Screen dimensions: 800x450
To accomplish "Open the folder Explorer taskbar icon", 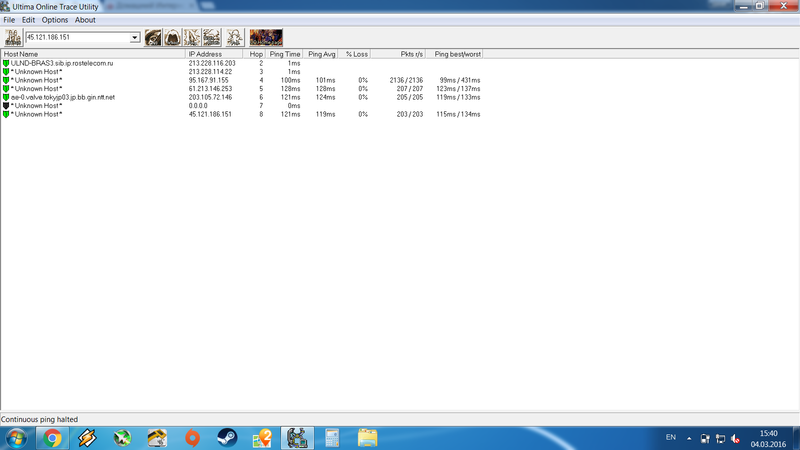I will pos(367,438).
